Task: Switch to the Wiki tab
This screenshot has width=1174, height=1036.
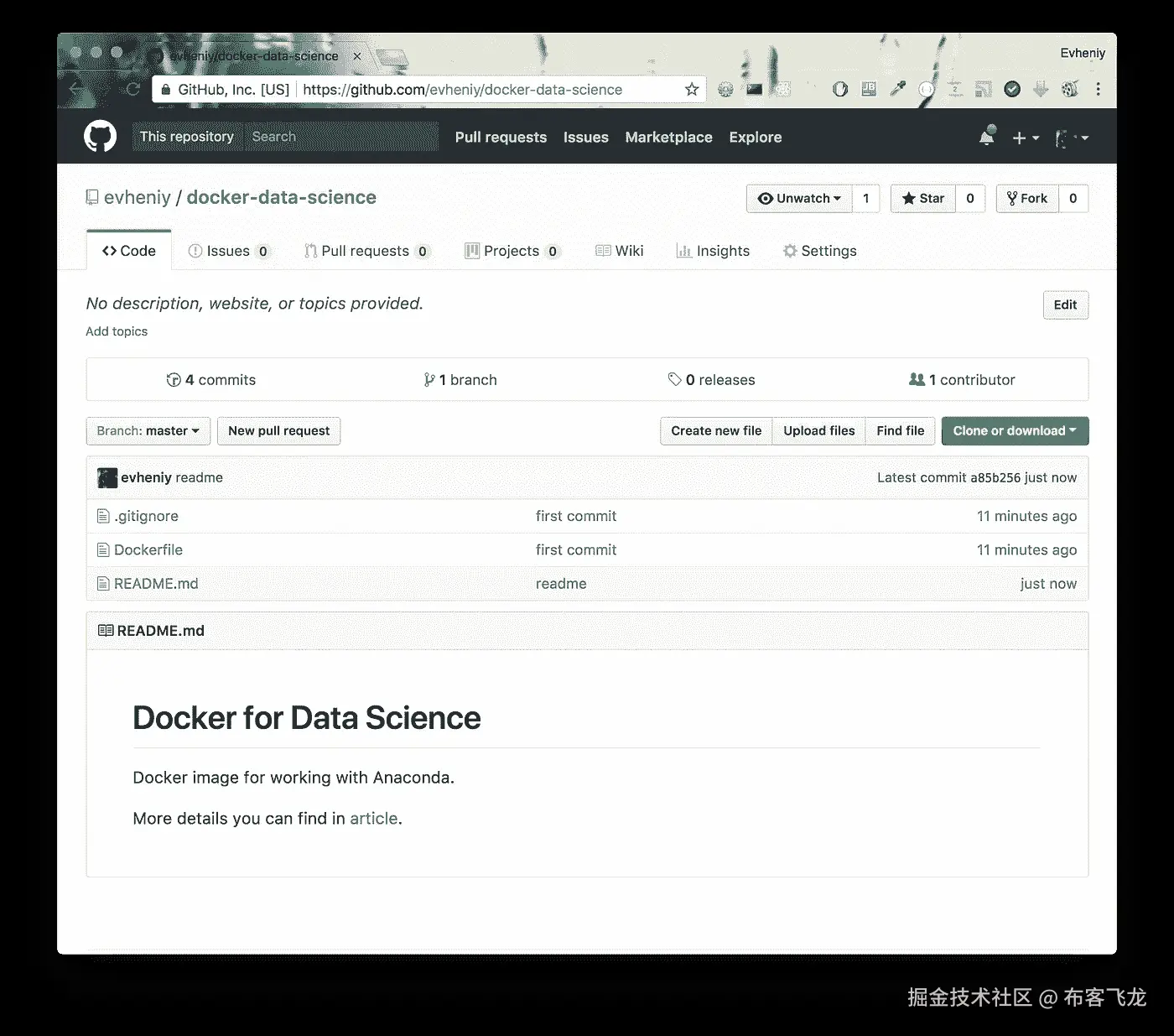Action: coord(619,251)
